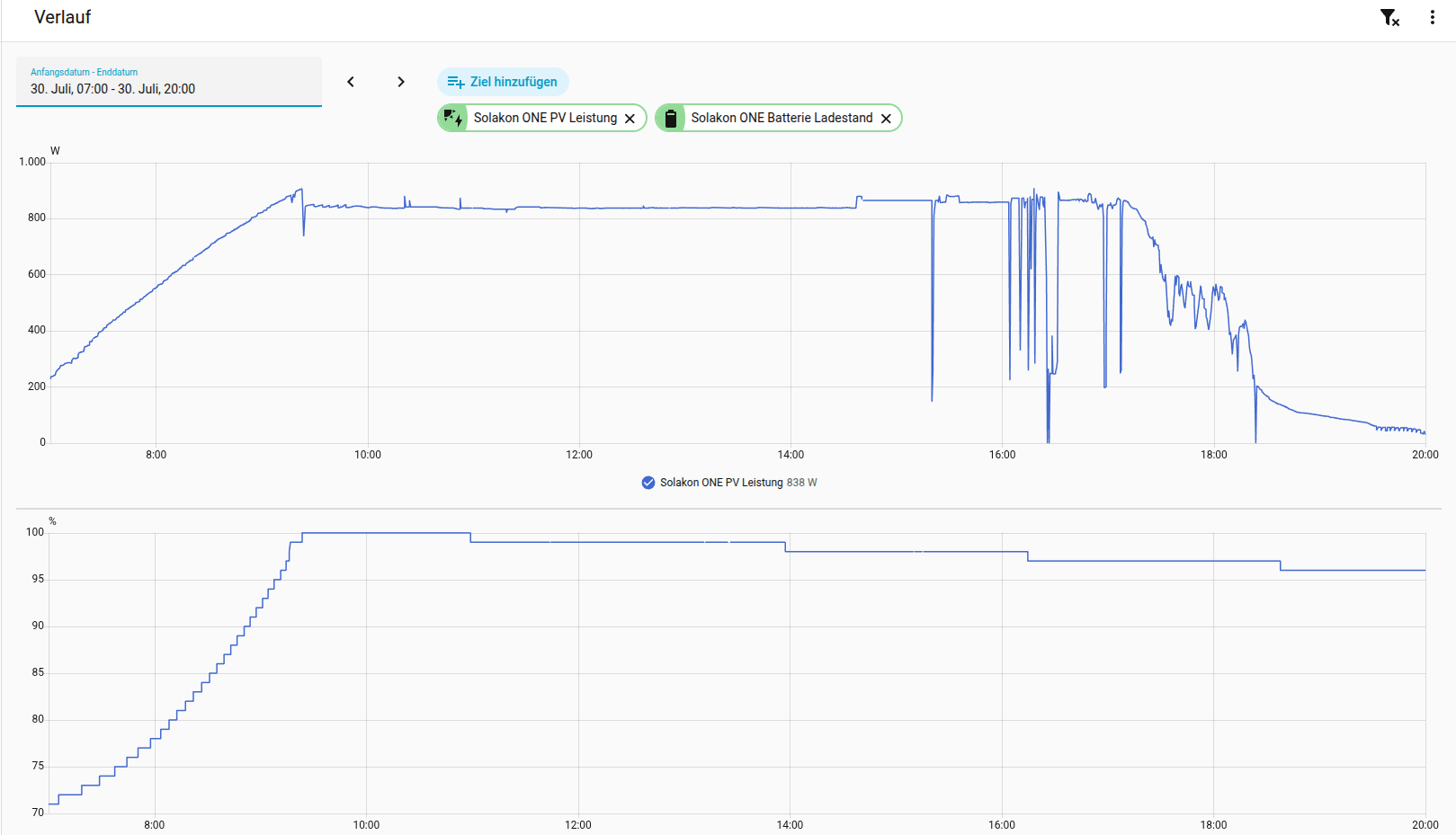Viewport: 1456px width, 835px height.
Task: Open the Anfangsdatum - Enddatum date picker
Action: (169, 82)
